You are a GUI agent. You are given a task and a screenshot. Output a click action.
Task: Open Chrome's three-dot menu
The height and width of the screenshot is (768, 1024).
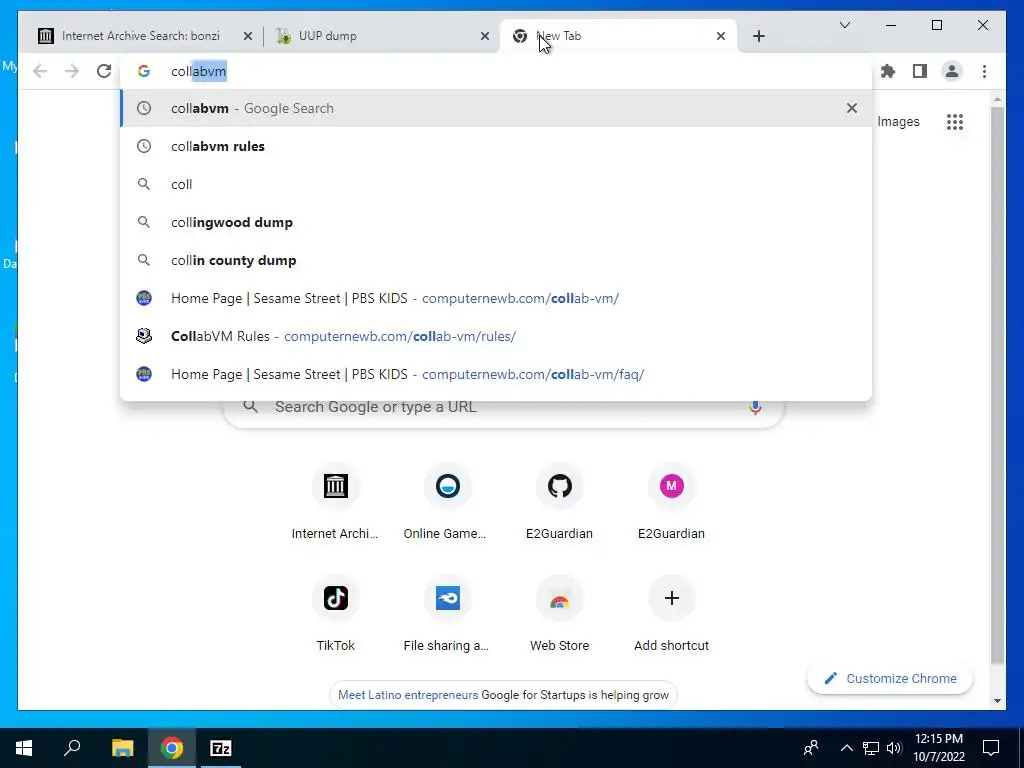pyautogui.click(x=984, y=71)
